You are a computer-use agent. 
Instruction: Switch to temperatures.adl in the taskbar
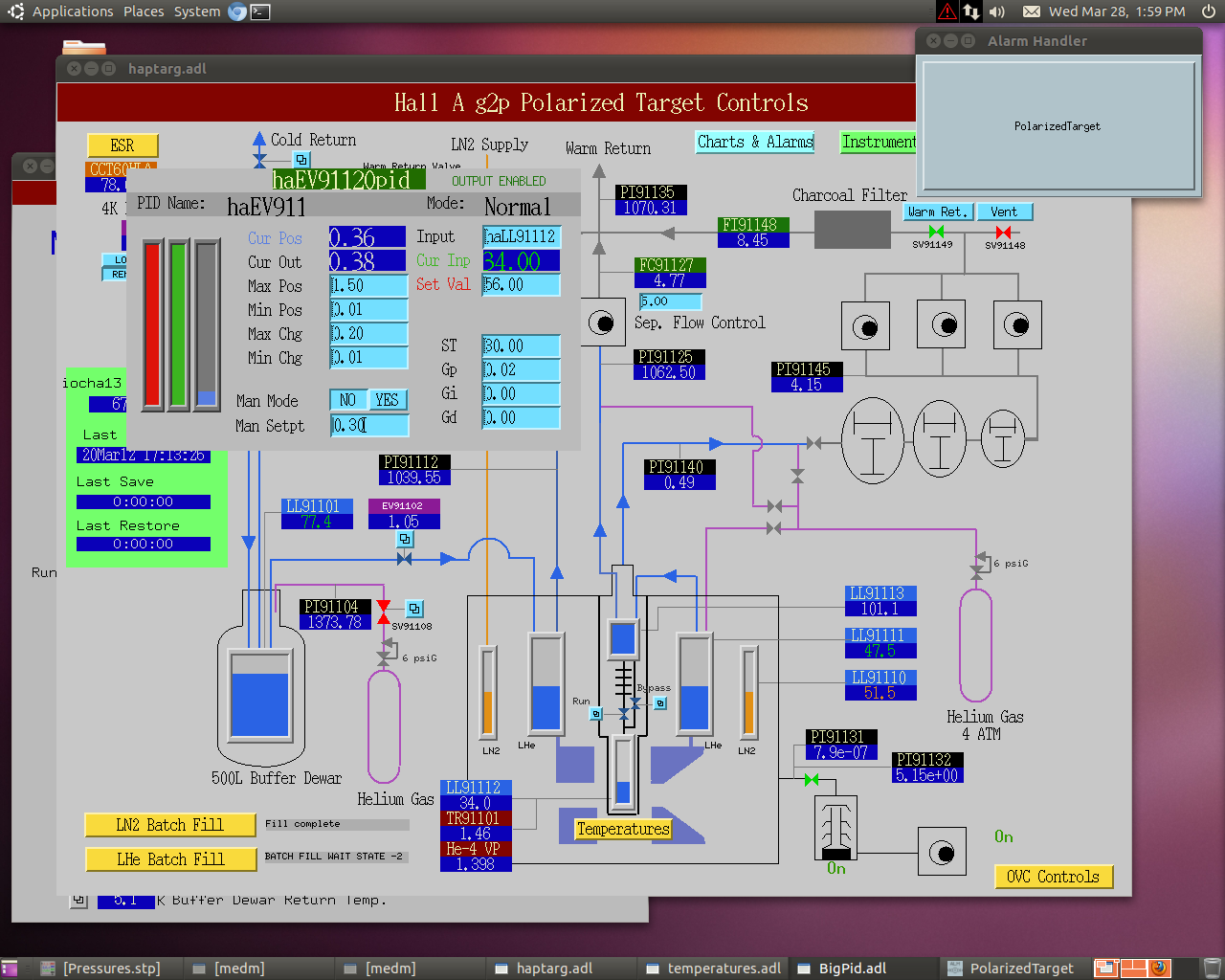(x=714, y=969)
